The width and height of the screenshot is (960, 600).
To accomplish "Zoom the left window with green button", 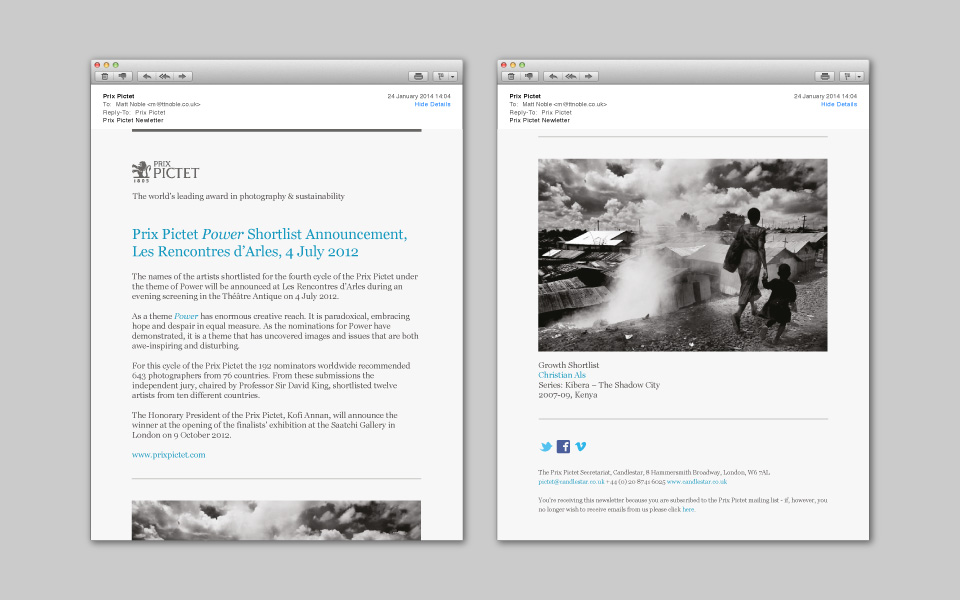I will 116,65.
